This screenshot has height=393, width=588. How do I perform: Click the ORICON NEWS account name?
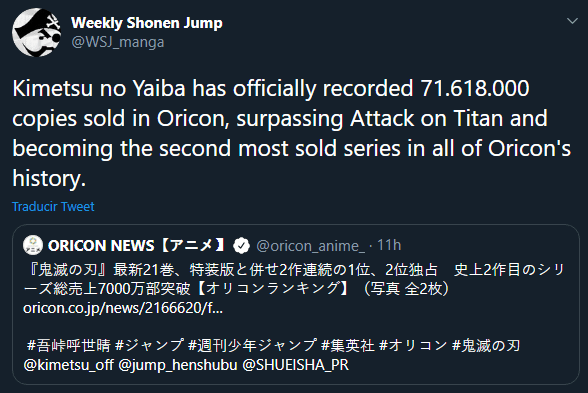coord(136,245)
